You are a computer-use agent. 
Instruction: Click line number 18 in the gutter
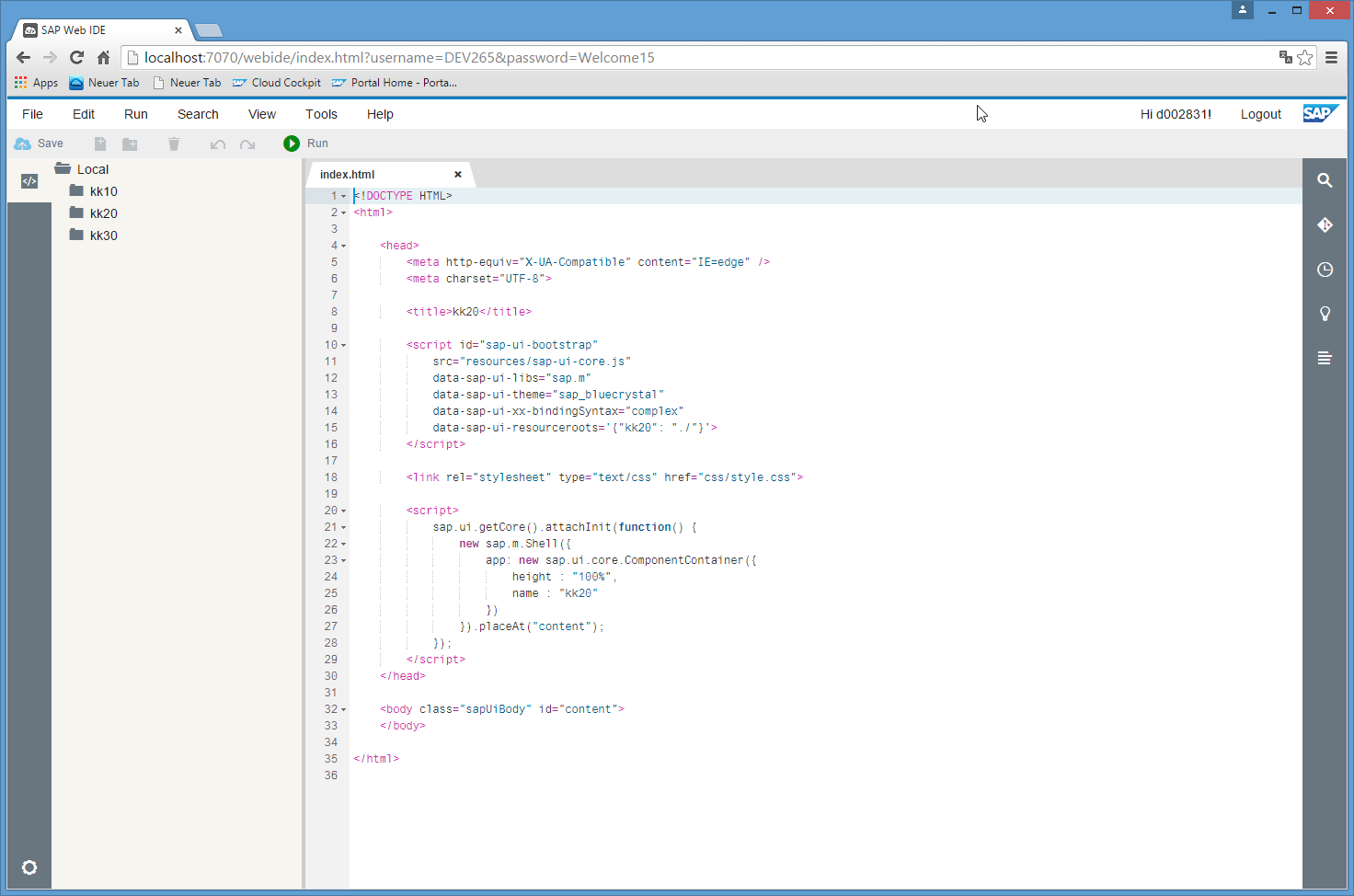[x=330, y=477]
